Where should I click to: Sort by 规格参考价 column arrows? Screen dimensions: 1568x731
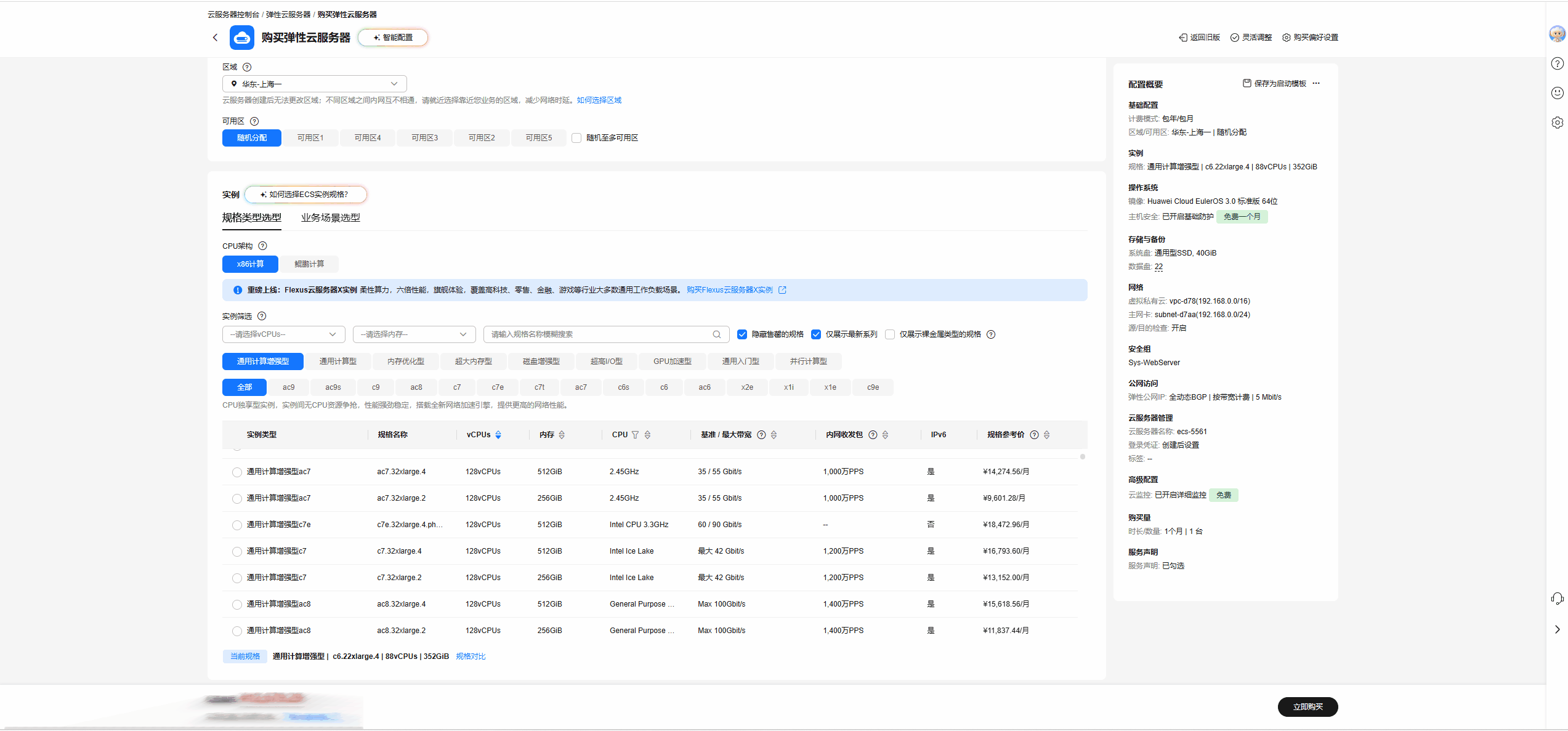1047,435
